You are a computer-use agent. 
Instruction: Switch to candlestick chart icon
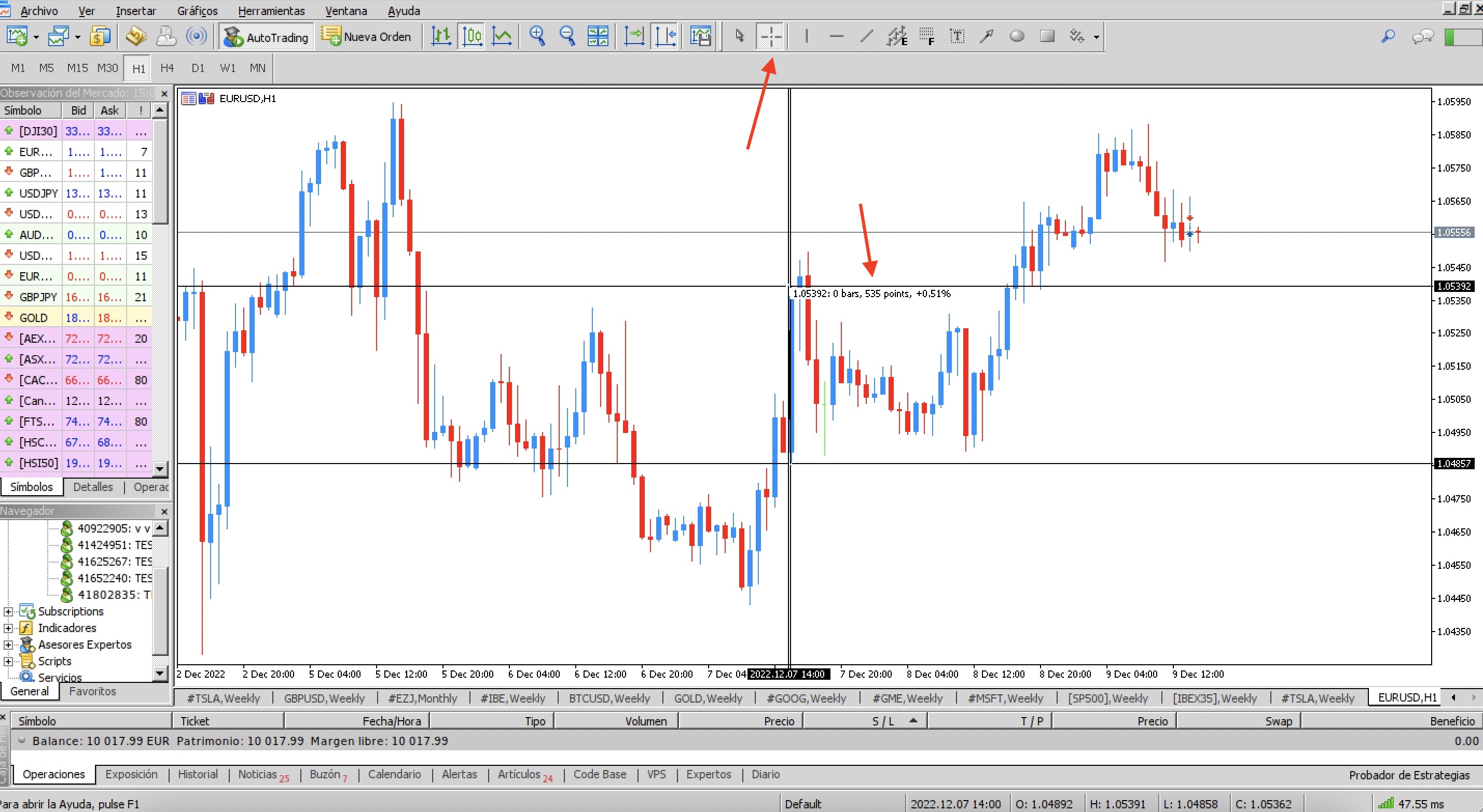(x=472, y=37)
